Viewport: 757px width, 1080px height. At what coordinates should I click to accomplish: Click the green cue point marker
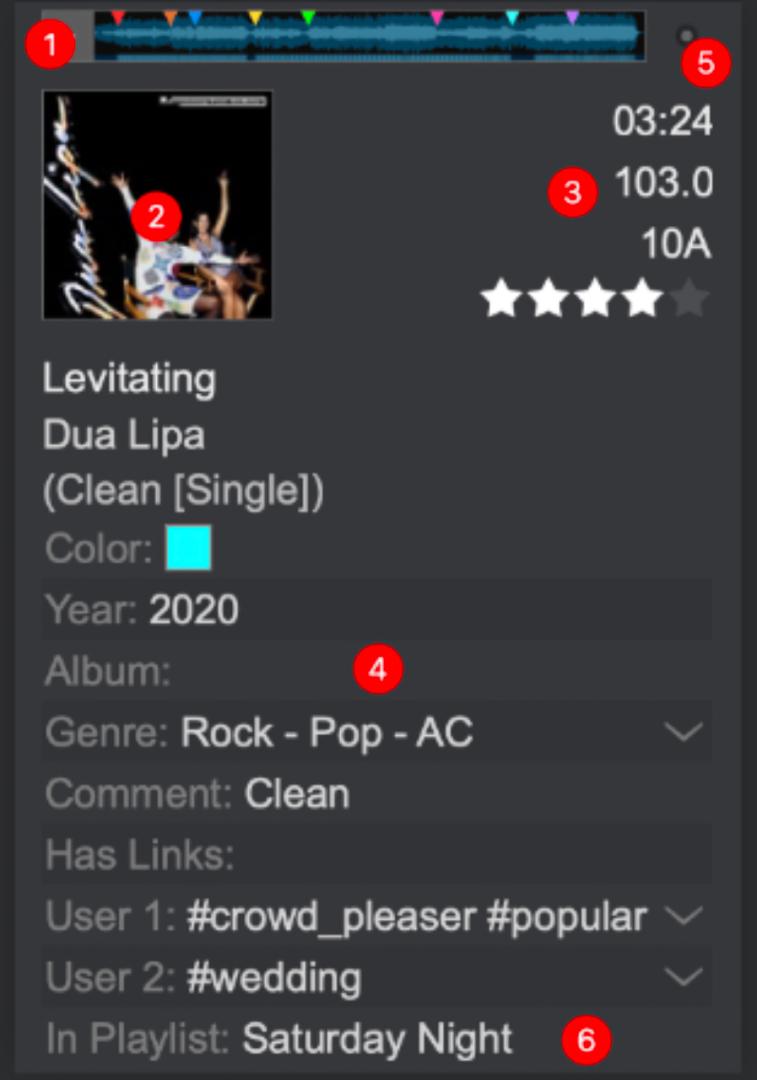308,17
